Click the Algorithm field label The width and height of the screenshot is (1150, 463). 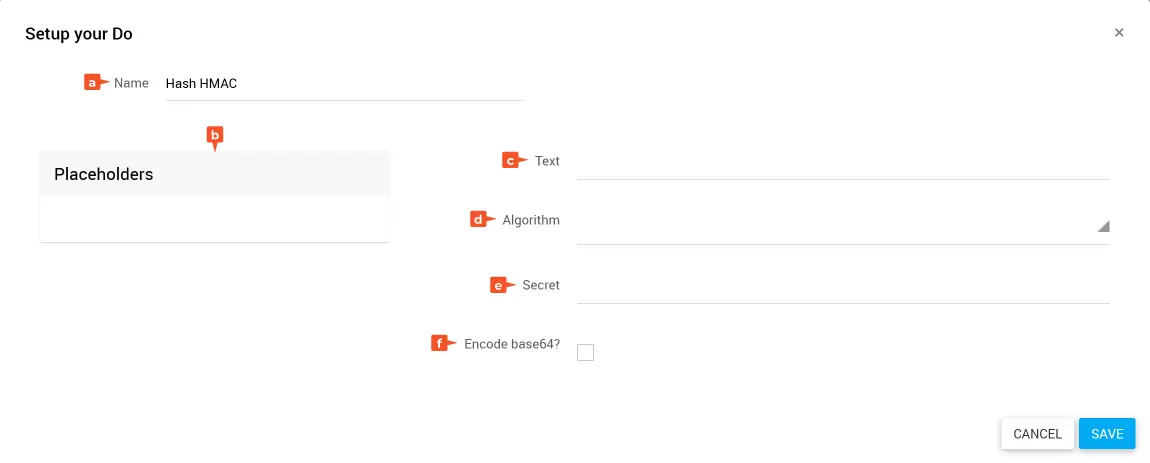[x=531, y=220]
